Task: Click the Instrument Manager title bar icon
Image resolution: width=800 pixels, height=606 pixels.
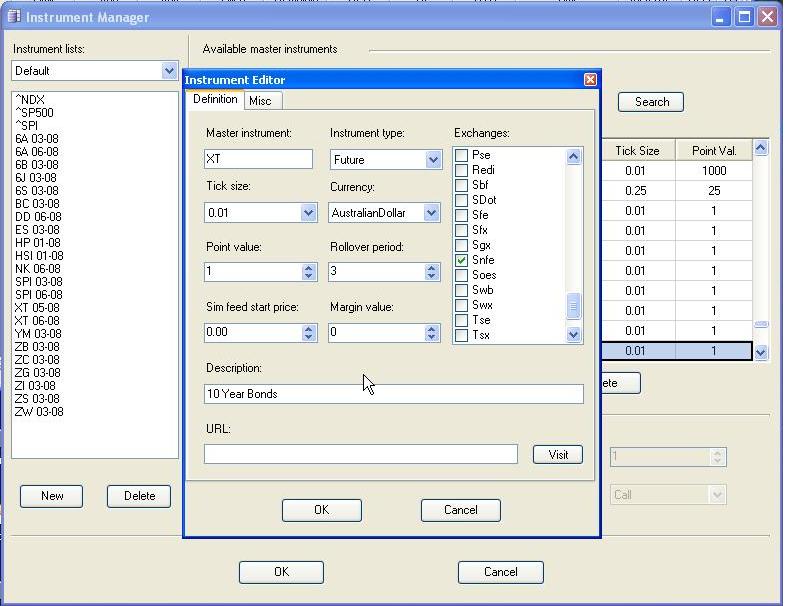Action: 13,17
